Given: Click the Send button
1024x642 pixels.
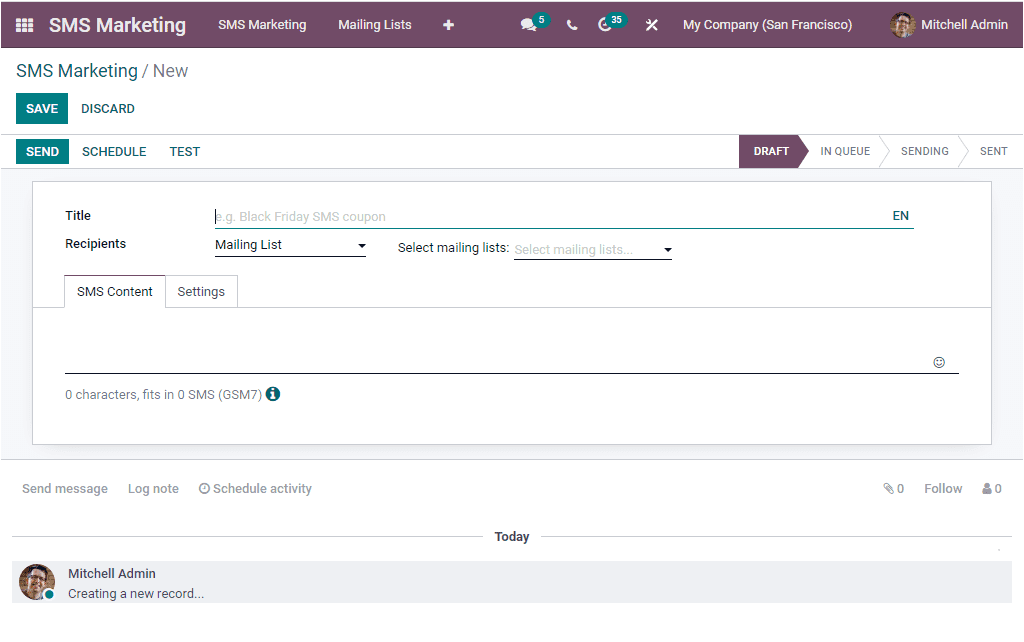Looking at the screenshot, I should click(42, 152).
